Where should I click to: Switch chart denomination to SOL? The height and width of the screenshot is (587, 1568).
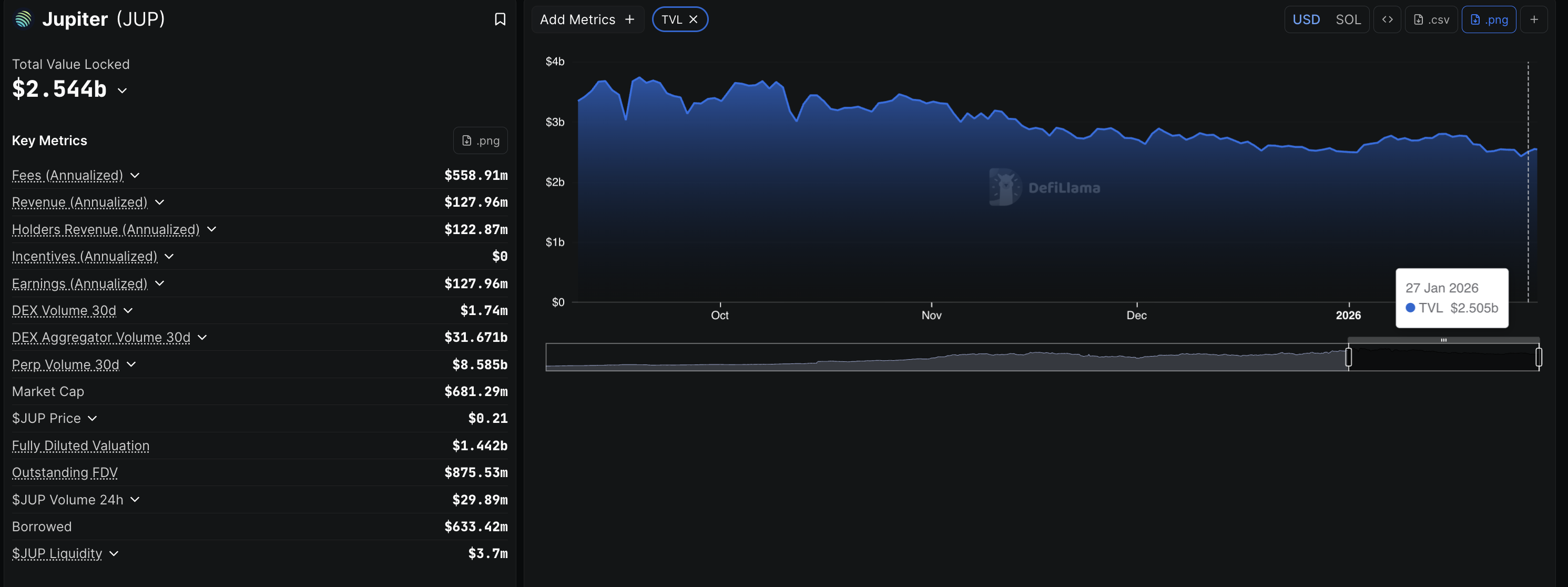1348,19
